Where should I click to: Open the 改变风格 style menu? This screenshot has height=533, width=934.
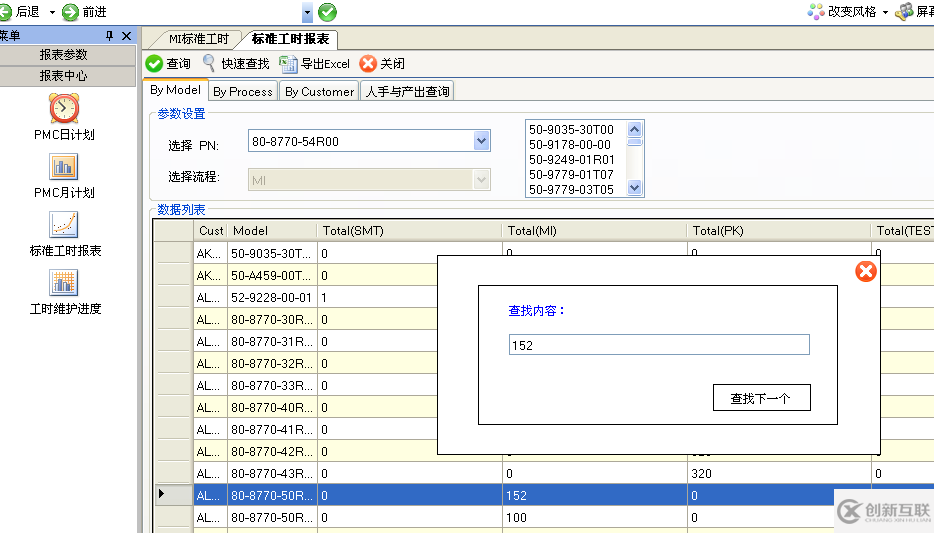click(x=842, y=11)
